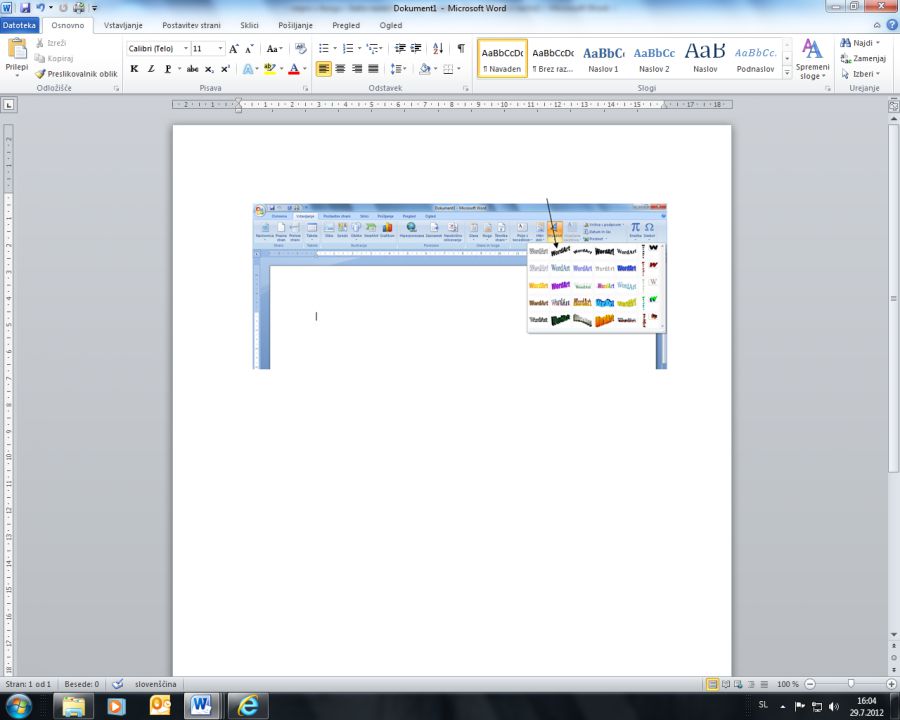The height and width of the screenshot is (720, 900).
Task: Open the Izberi (Select) dropdown
Action: [860, 73]
